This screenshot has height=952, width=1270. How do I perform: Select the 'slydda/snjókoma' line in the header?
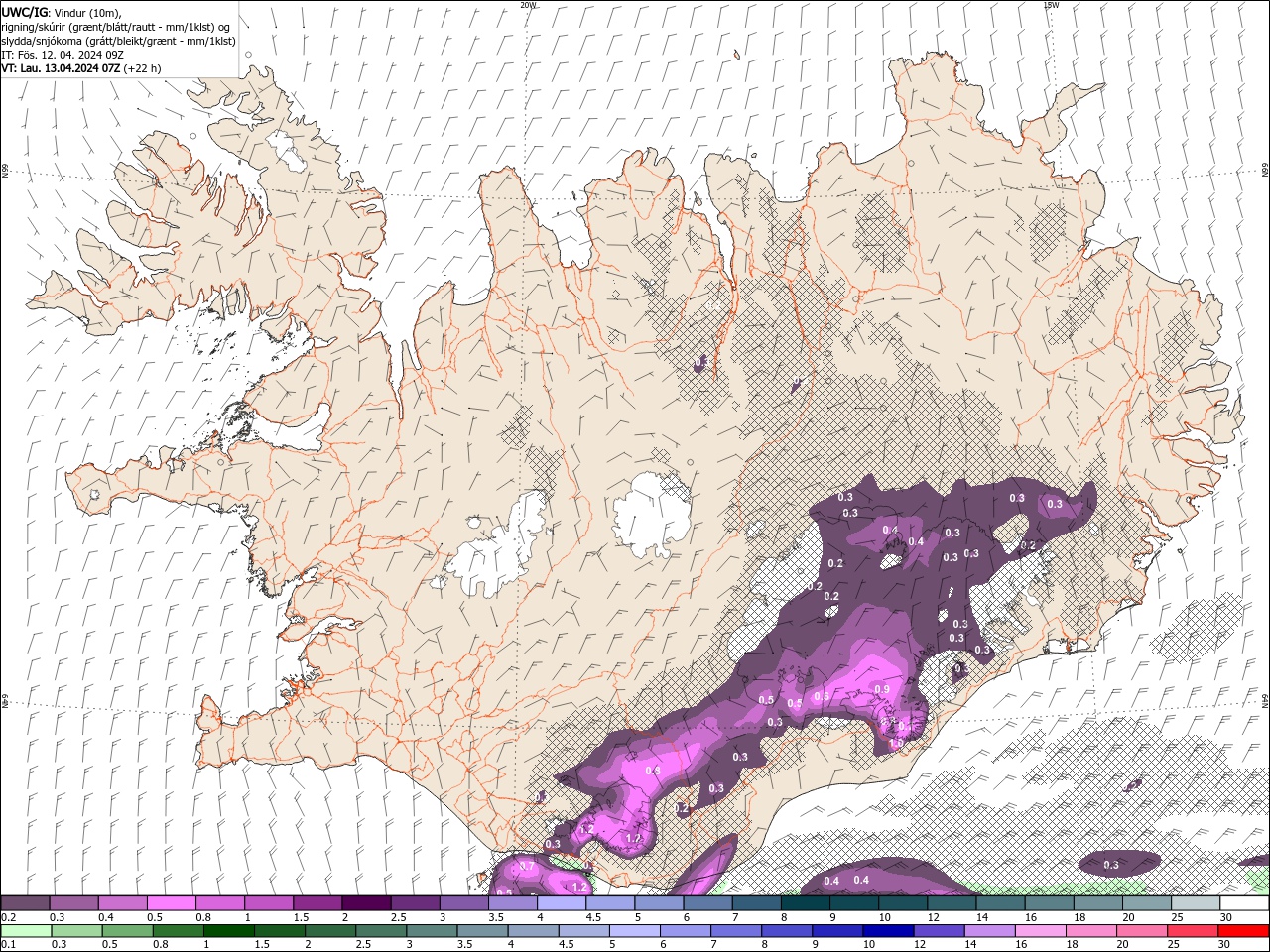(x=119, y=41)
